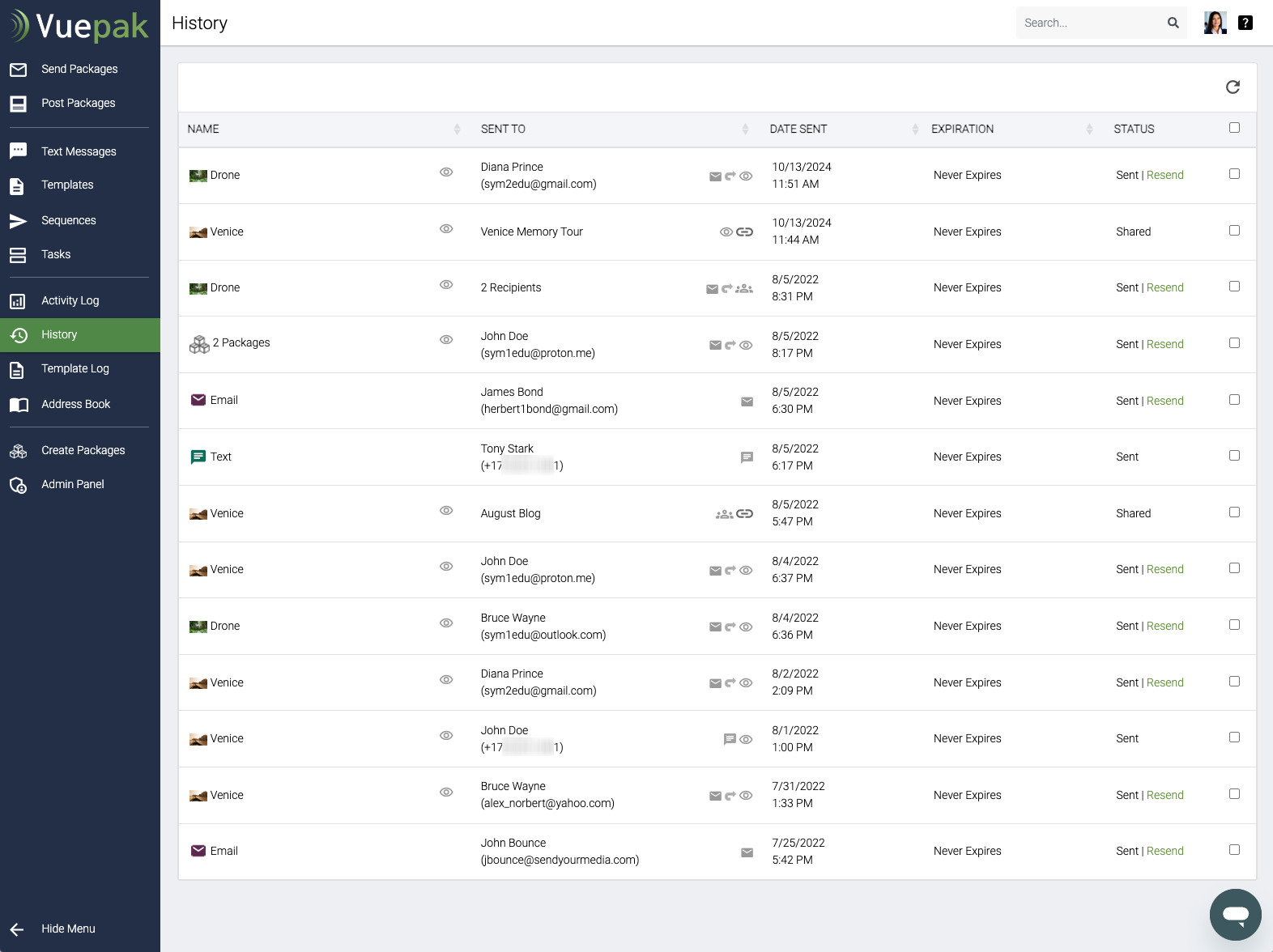Screen dimensions: 1273x952
Task: Click the link icon in Venice Memory Tour row
Action: click(x=745, y=232)
